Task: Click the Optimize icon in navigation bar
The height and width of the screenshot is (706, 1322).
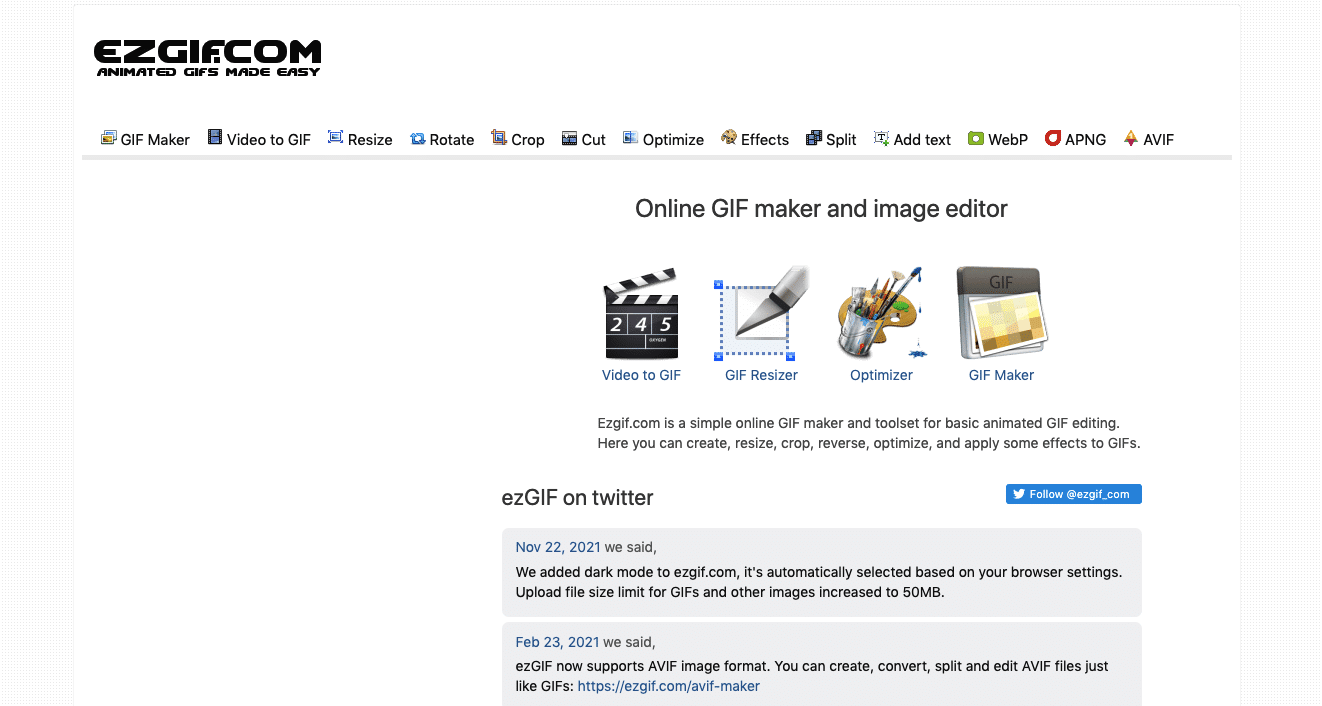Action: [x=631, y=138]
